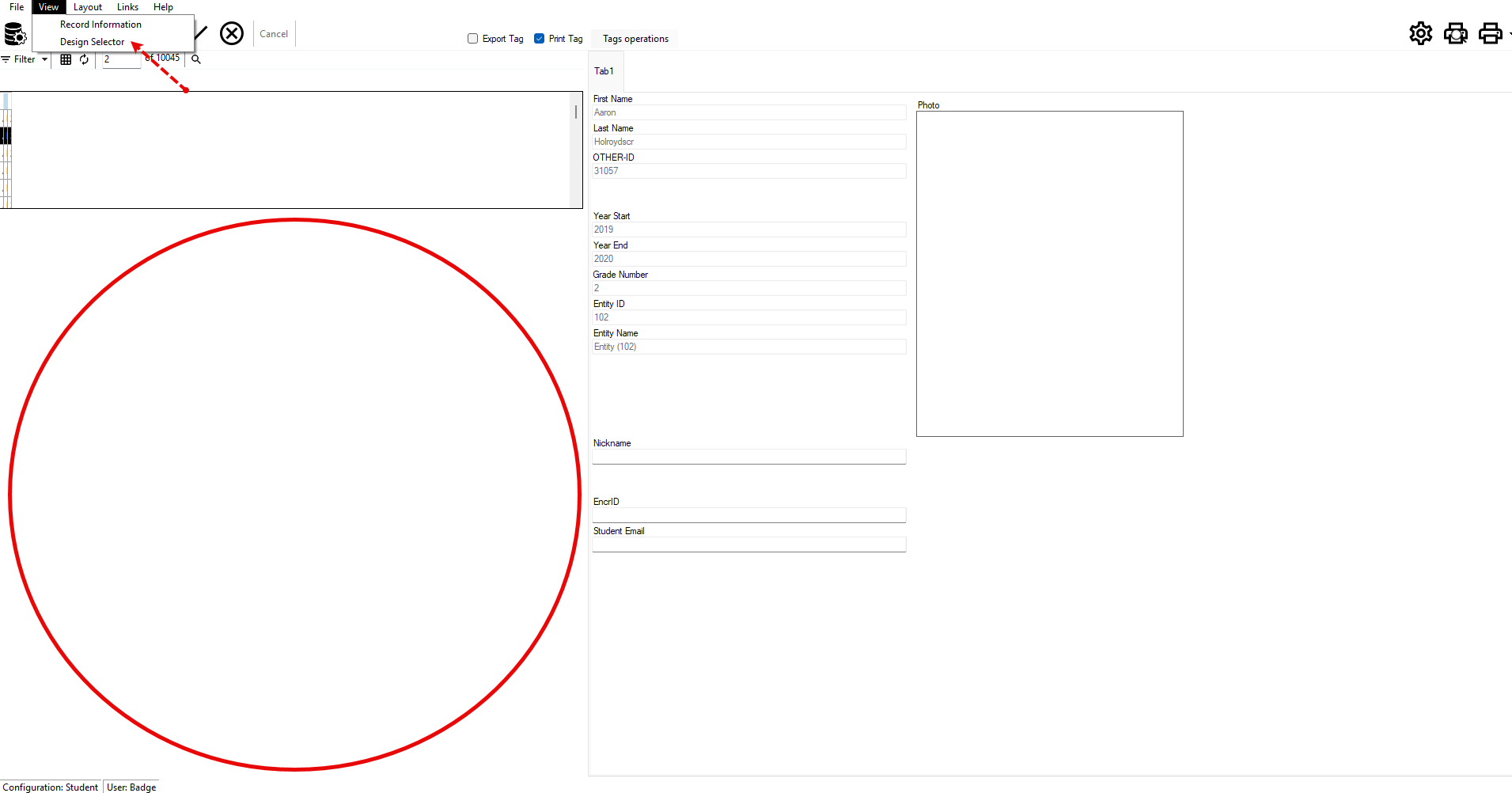Select Record Information from the View menu

[x=100, y=24]
